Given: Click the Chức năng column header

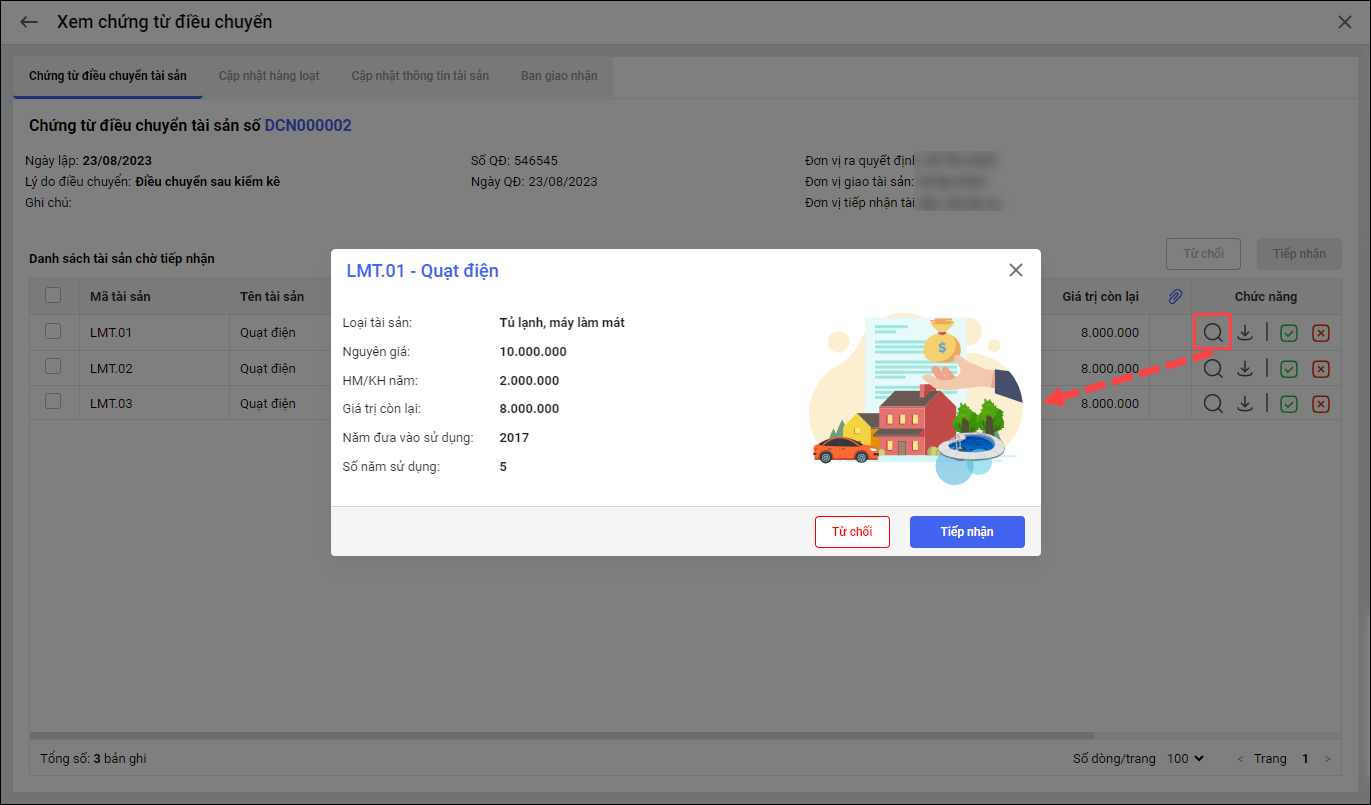Looking at the screenshot, I should pyautogui.click(x=1265, y=297).
